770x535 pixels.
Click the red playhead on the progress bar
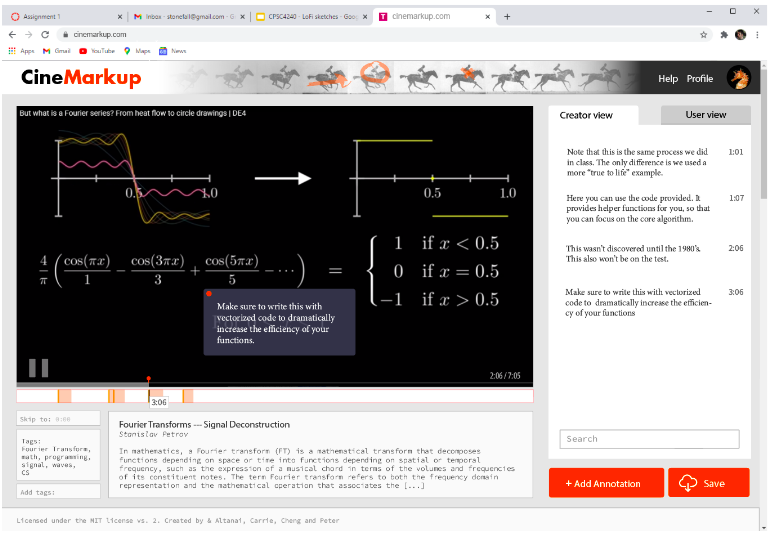coord(148,379)
